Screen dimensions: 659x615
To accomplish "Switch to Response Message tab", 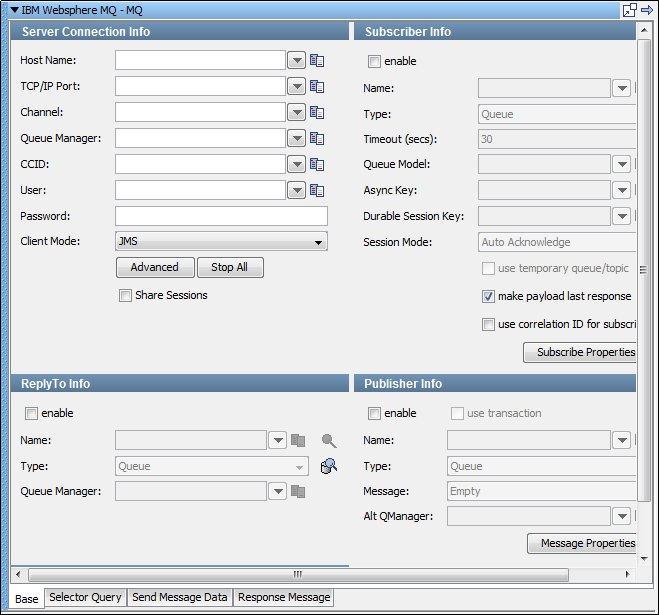I will (x=284, y=597).
